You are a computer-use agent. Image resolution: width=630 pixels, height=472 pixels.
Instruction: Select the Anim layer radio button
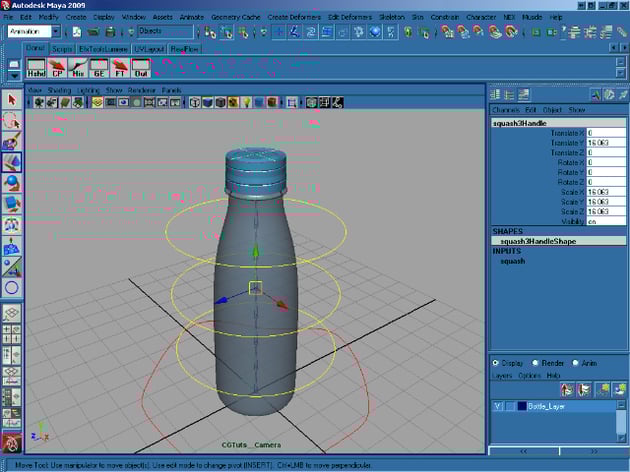(576, 362)
